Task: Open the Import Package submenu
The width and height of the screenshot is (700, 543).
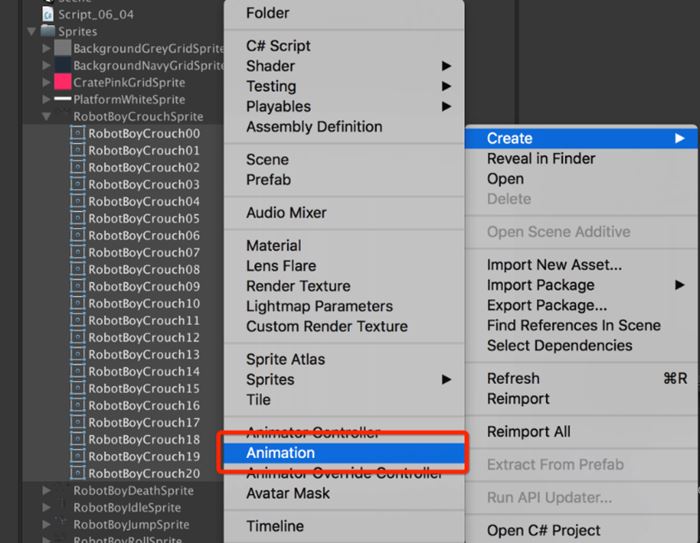Action: click(x=540, y=285)
